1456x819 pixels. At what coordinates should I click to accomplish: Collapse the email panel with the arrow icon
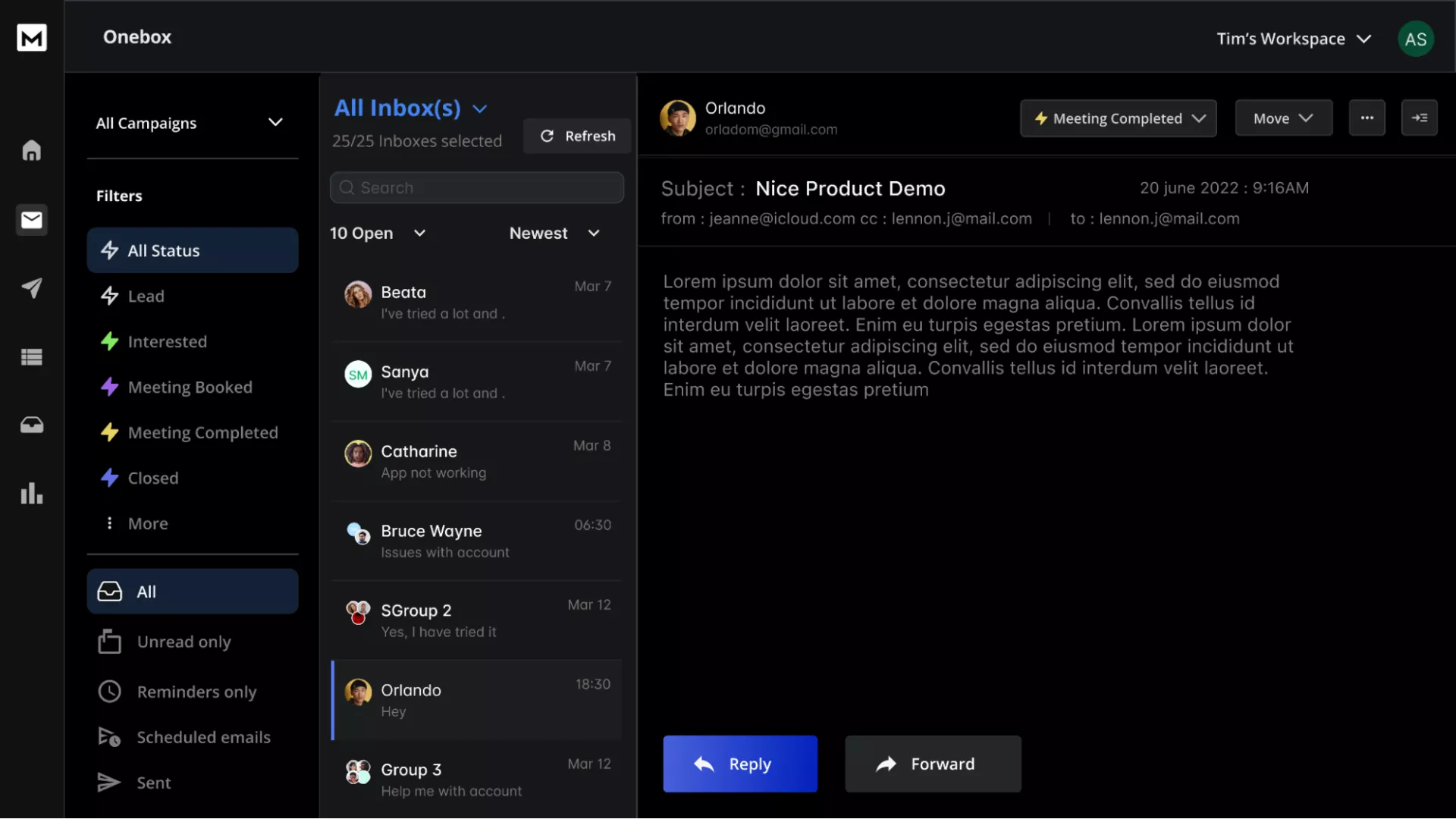pyautogui.click(x=1419, y=118)
